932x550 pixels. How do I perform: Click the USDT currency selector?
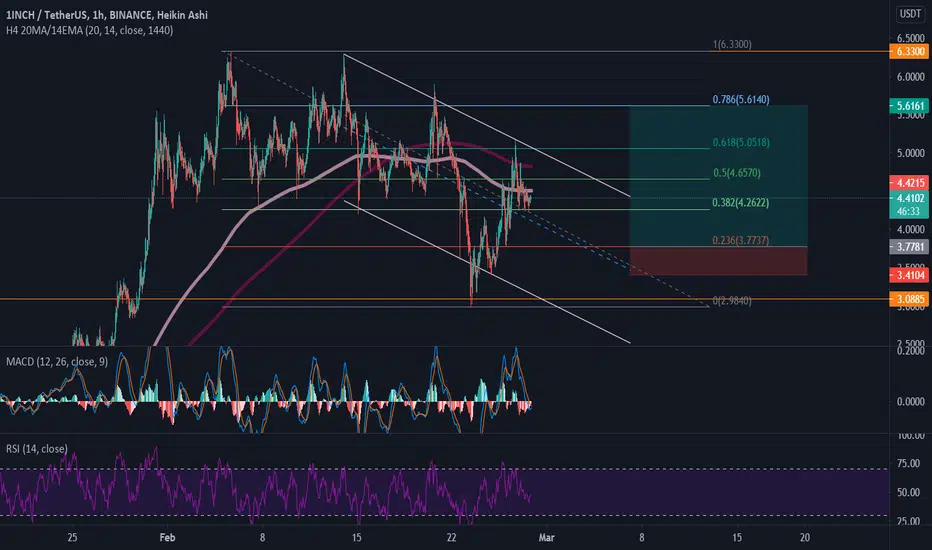pos(910,14)
